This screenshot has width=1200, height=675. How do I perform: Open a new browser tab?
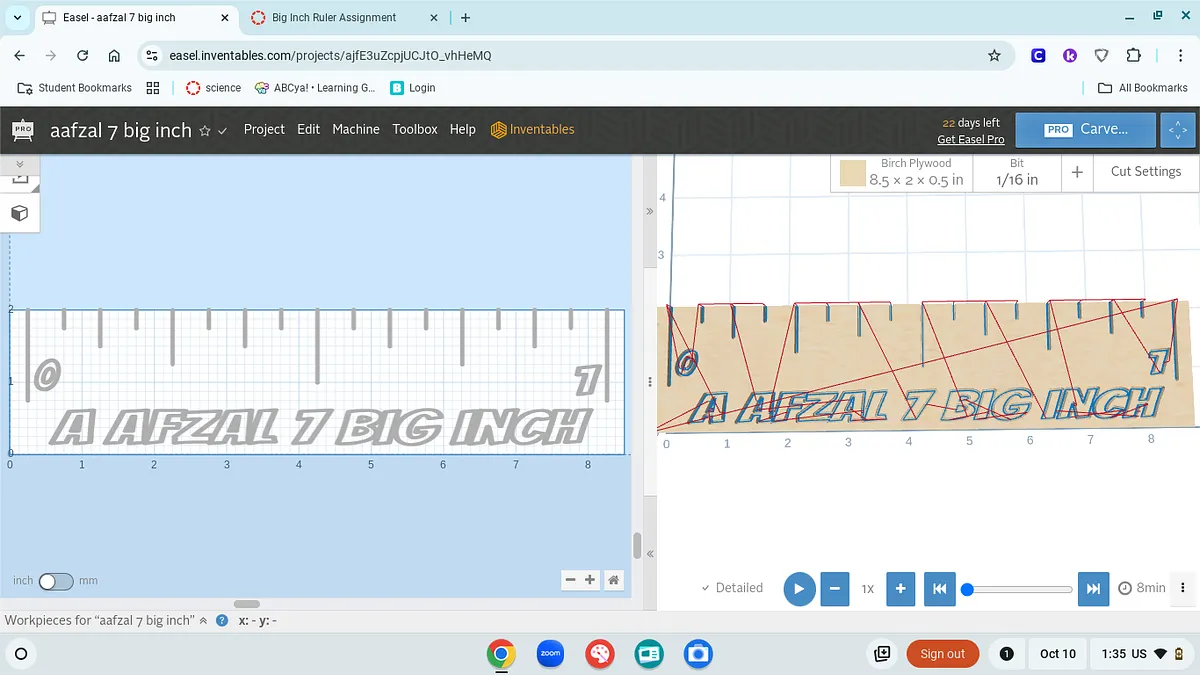click(x=466, y=18)
